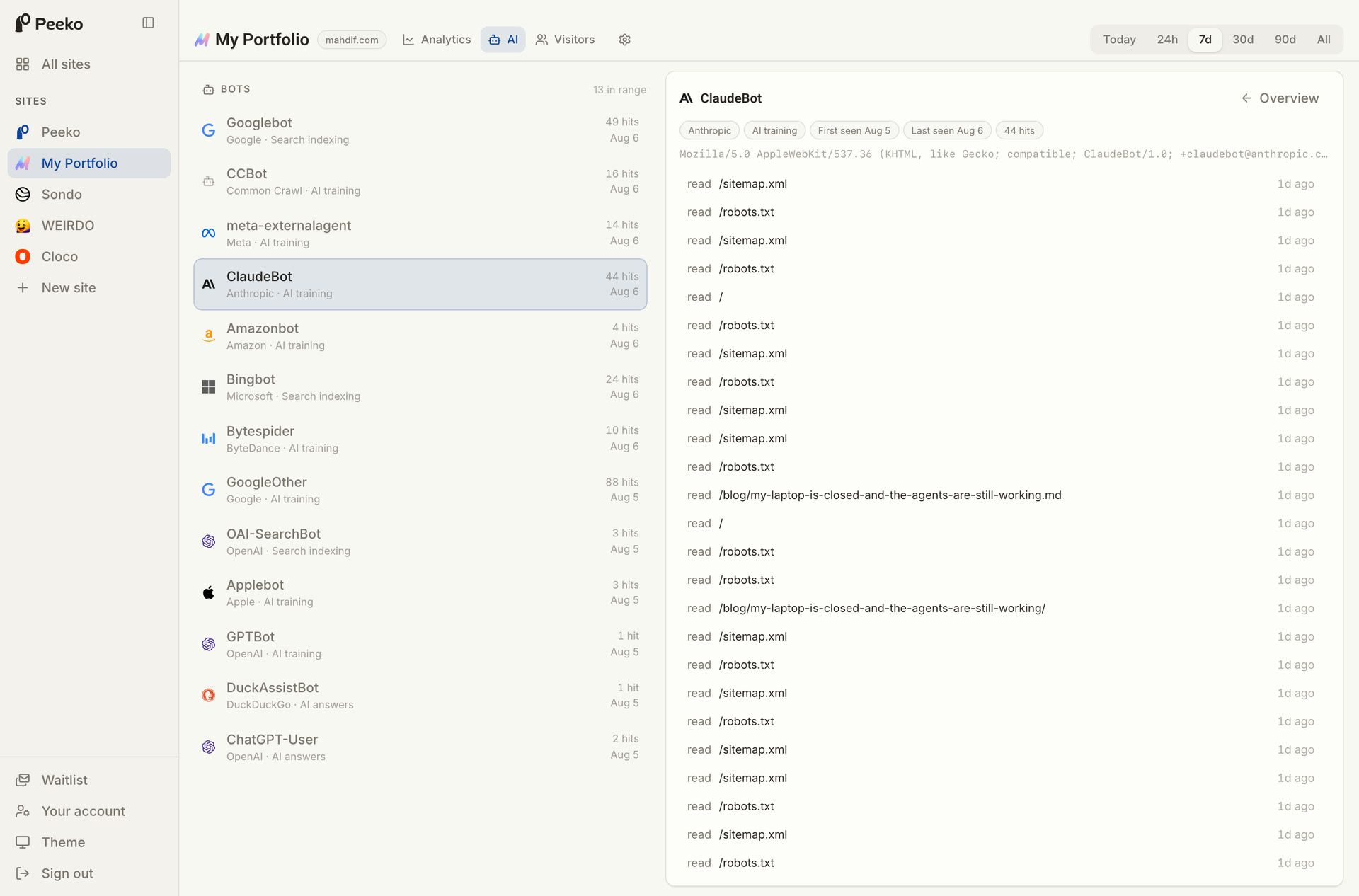This screenshot has height=896, width=1359.
Task: Open the Theme option
Action: tap(89, 842)
